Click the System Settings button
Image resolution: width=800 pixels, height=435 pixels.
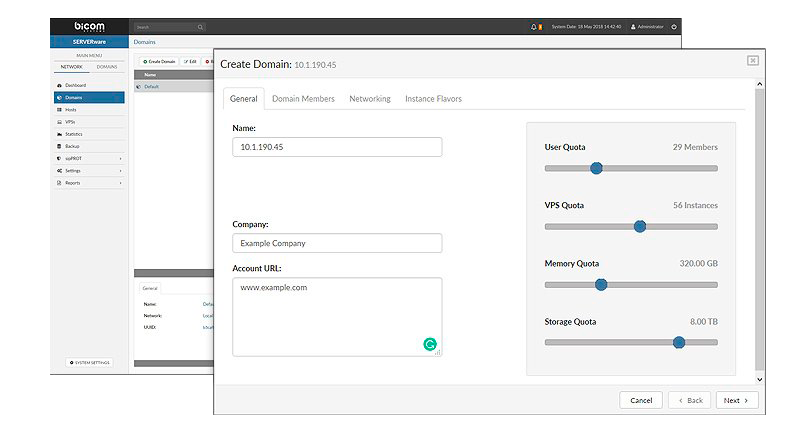coord(89,362)
